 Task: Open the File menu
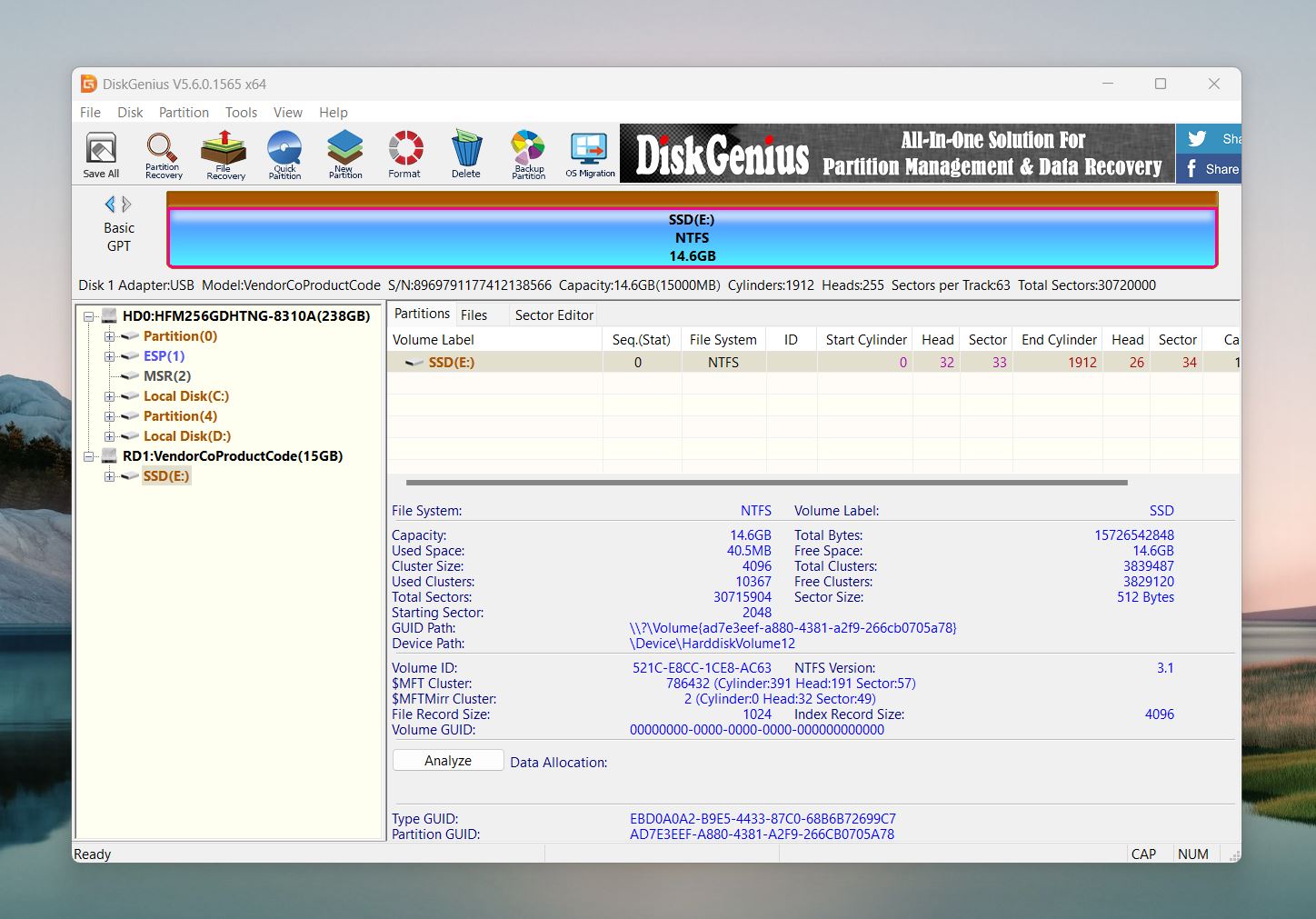click(90, 113)
